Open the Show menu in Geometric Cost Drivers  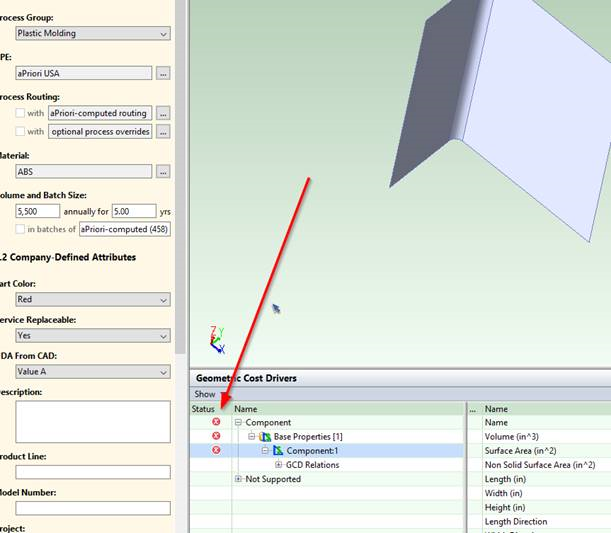tap(205, 394)
